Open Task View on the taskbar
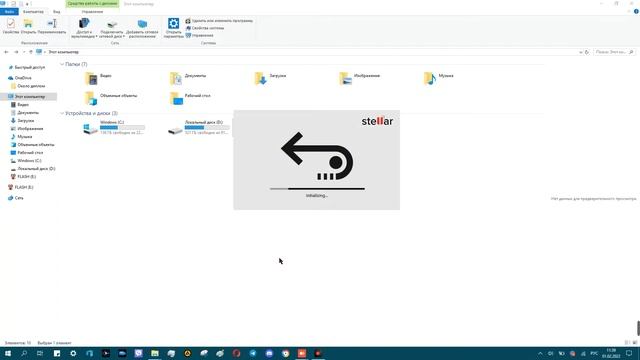 pos(40,353)
